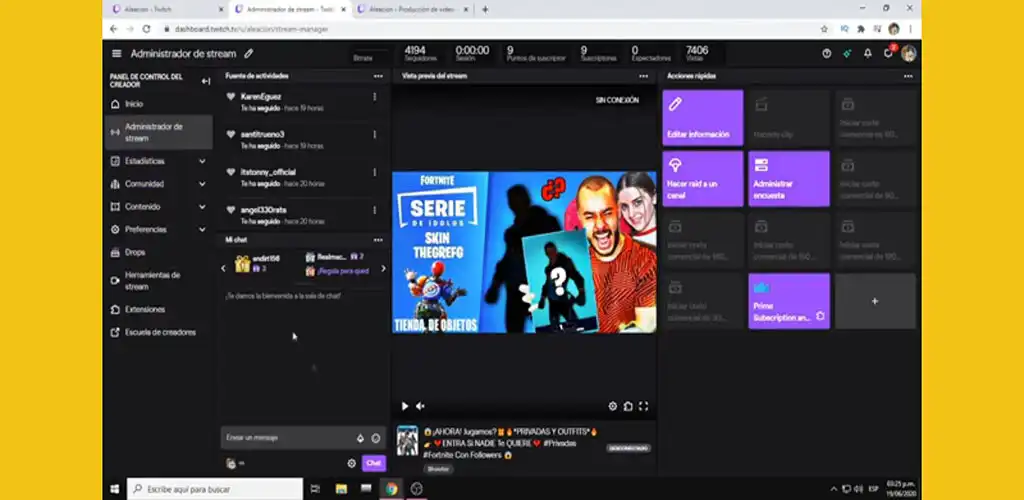The height and width of the screenshot is (500, 1024).
Task: Go to Inicio in the sidebar
Action: (158, 104)
